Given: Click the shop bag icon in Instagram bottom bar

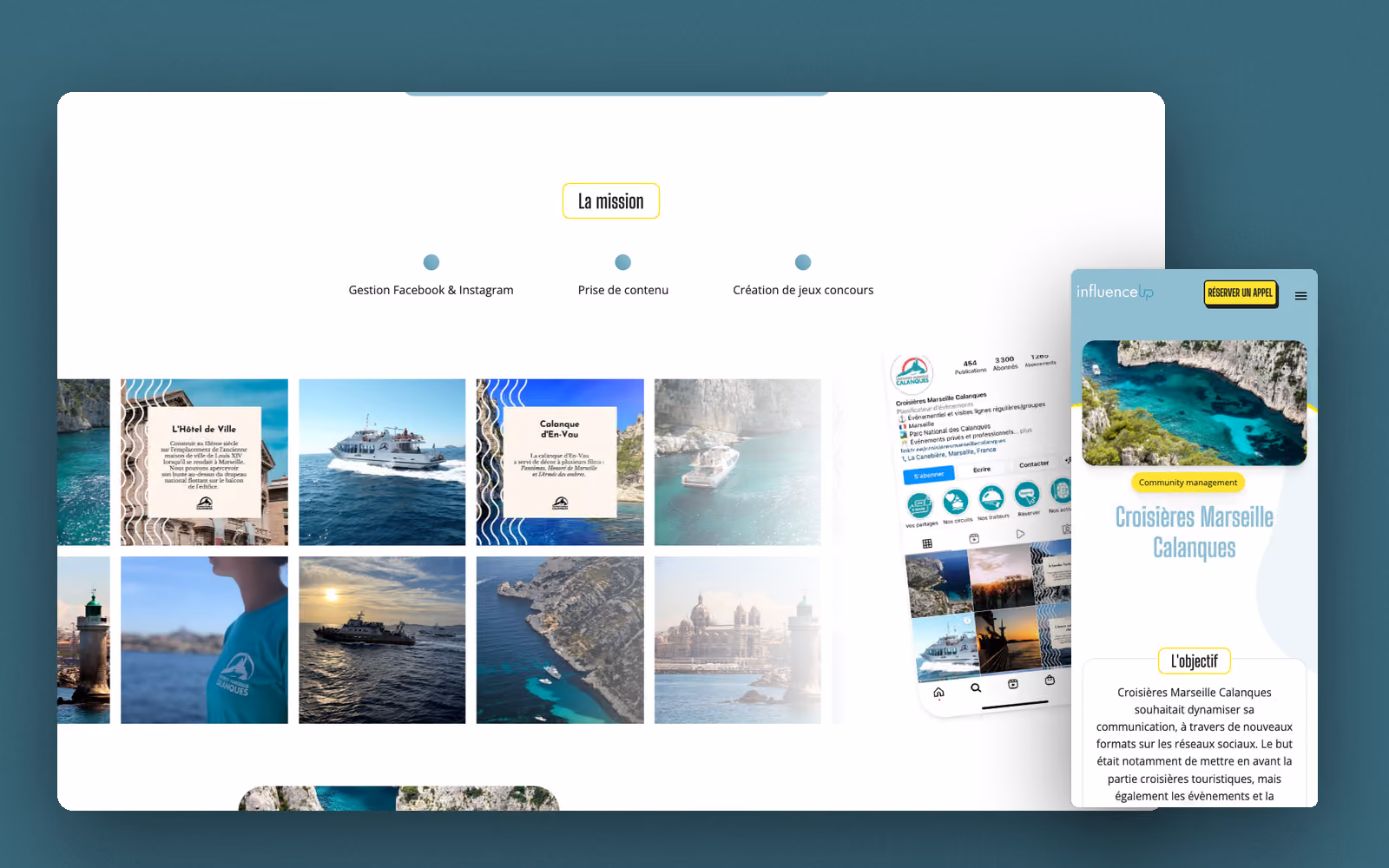Looking at the screenshot, I should (x=1050, y=681).
